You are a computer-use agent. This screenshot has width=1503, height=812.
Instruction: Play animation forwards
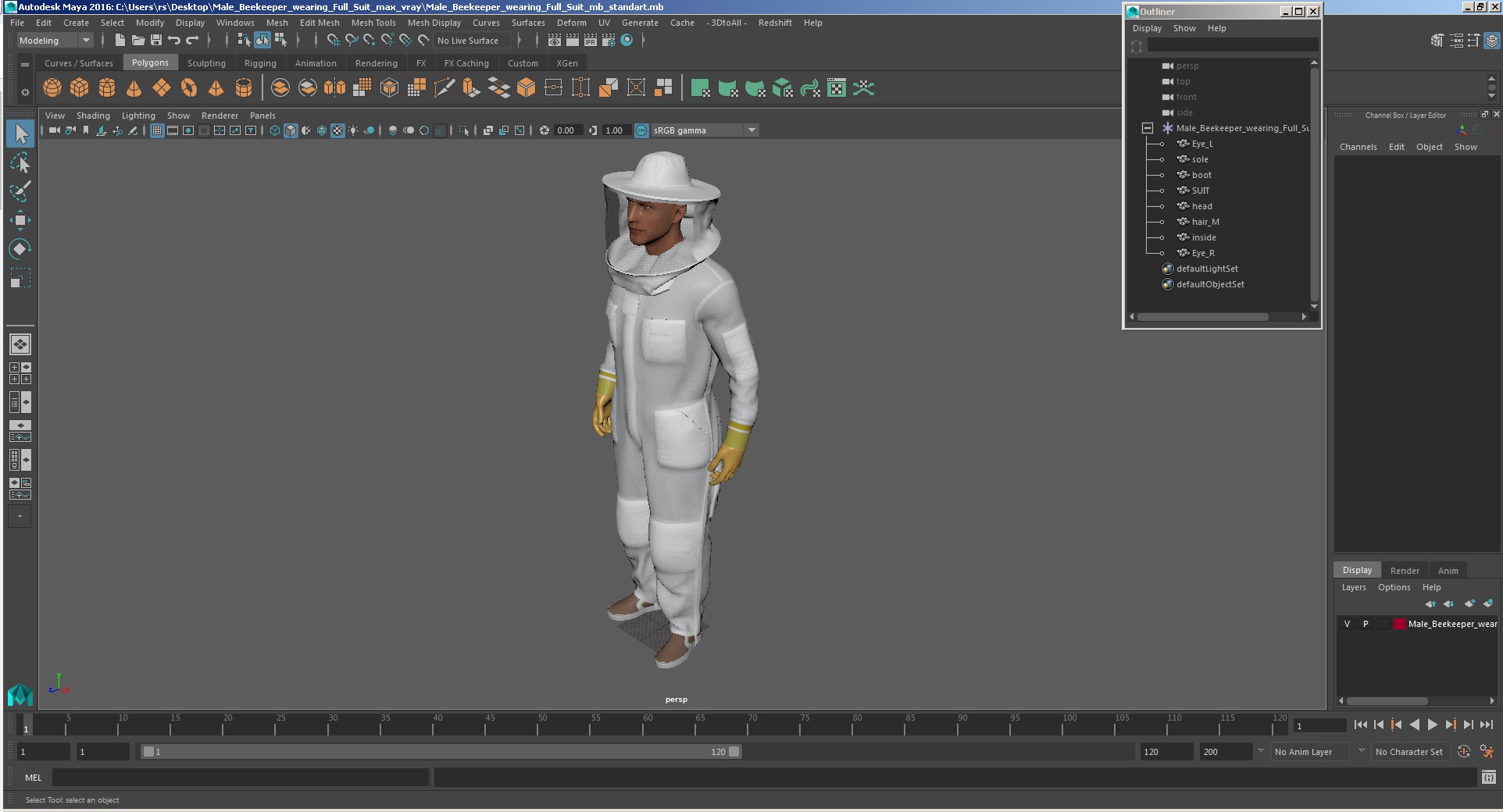(1432, 725)
